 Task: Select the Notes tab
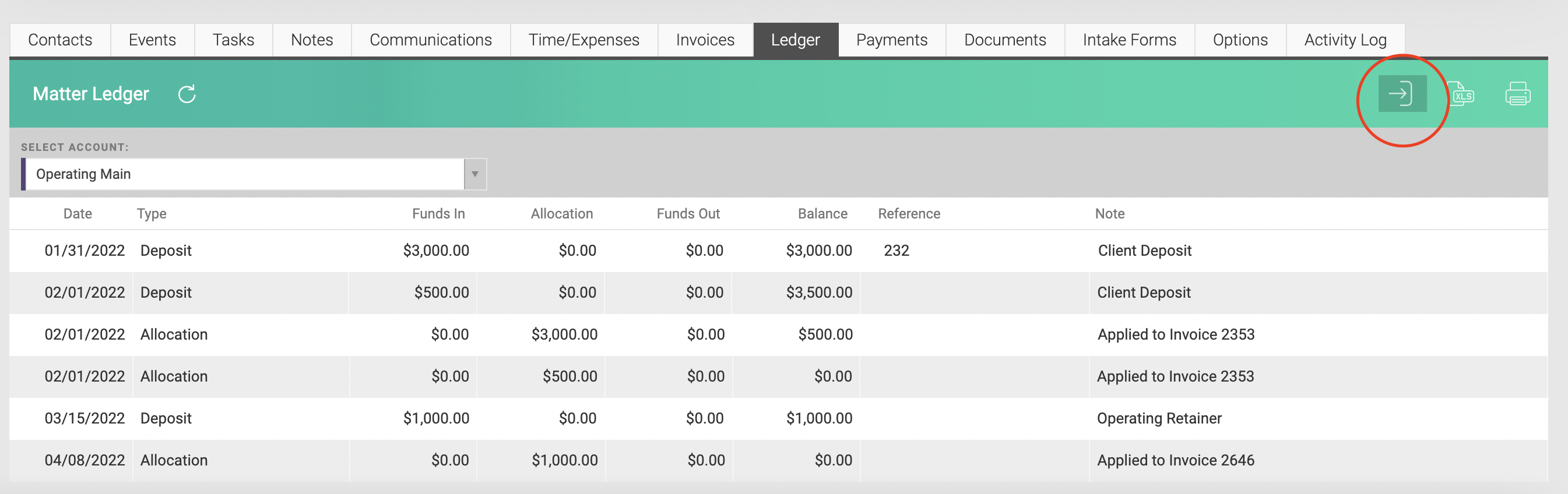click(x=312, y=40)
